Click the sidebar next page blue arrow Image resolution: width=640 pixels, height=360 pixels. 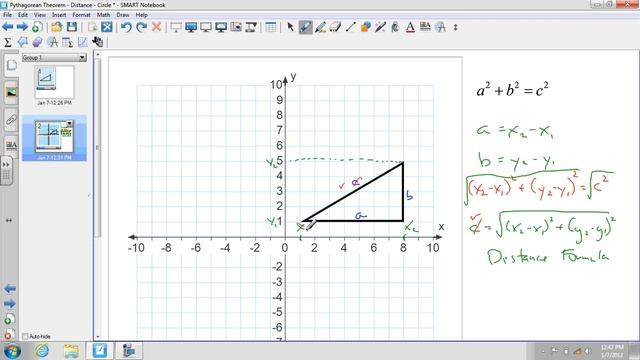click(x=10, y=304)
